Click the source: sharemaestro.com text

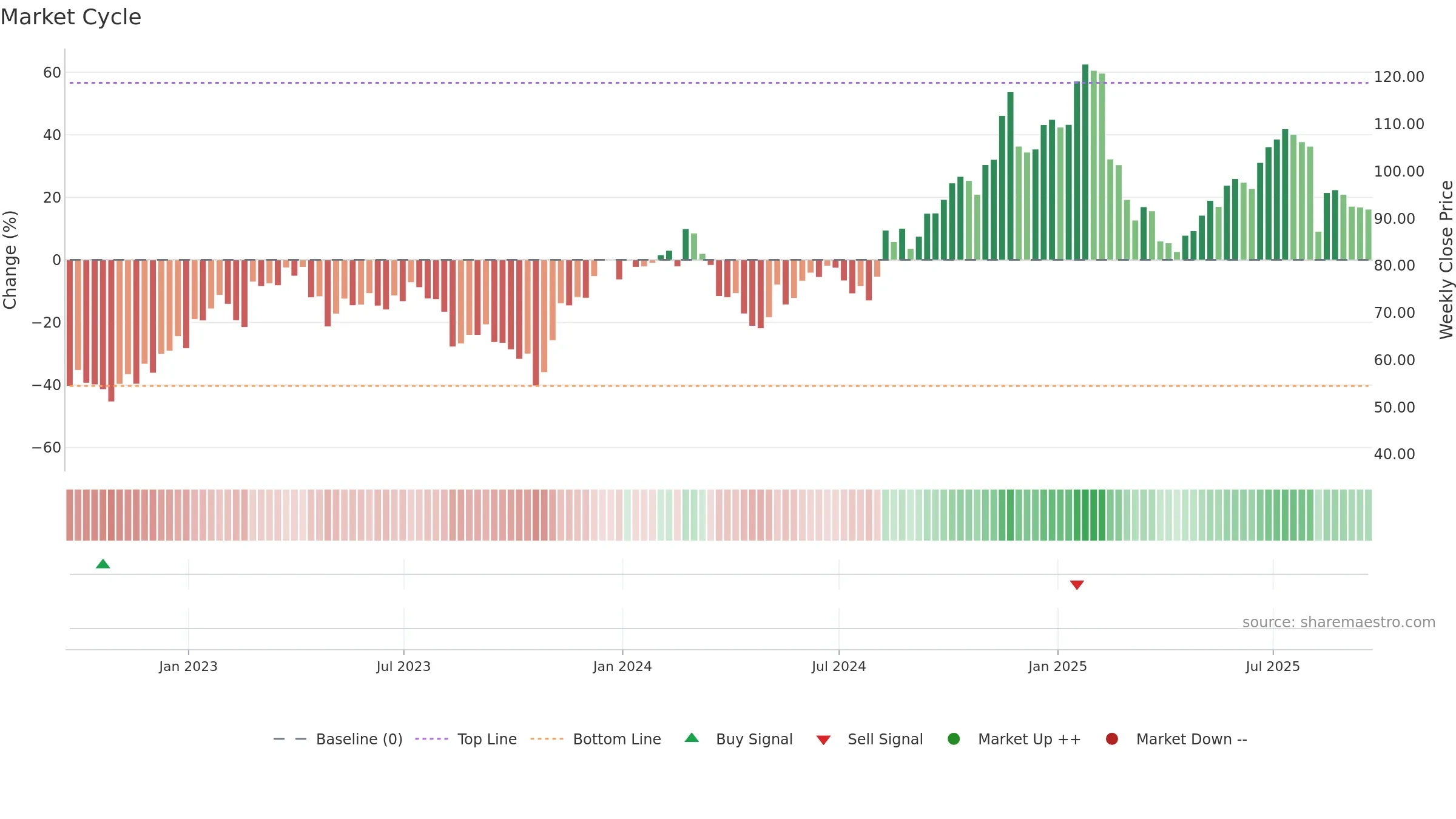(x=1339, y=622)
